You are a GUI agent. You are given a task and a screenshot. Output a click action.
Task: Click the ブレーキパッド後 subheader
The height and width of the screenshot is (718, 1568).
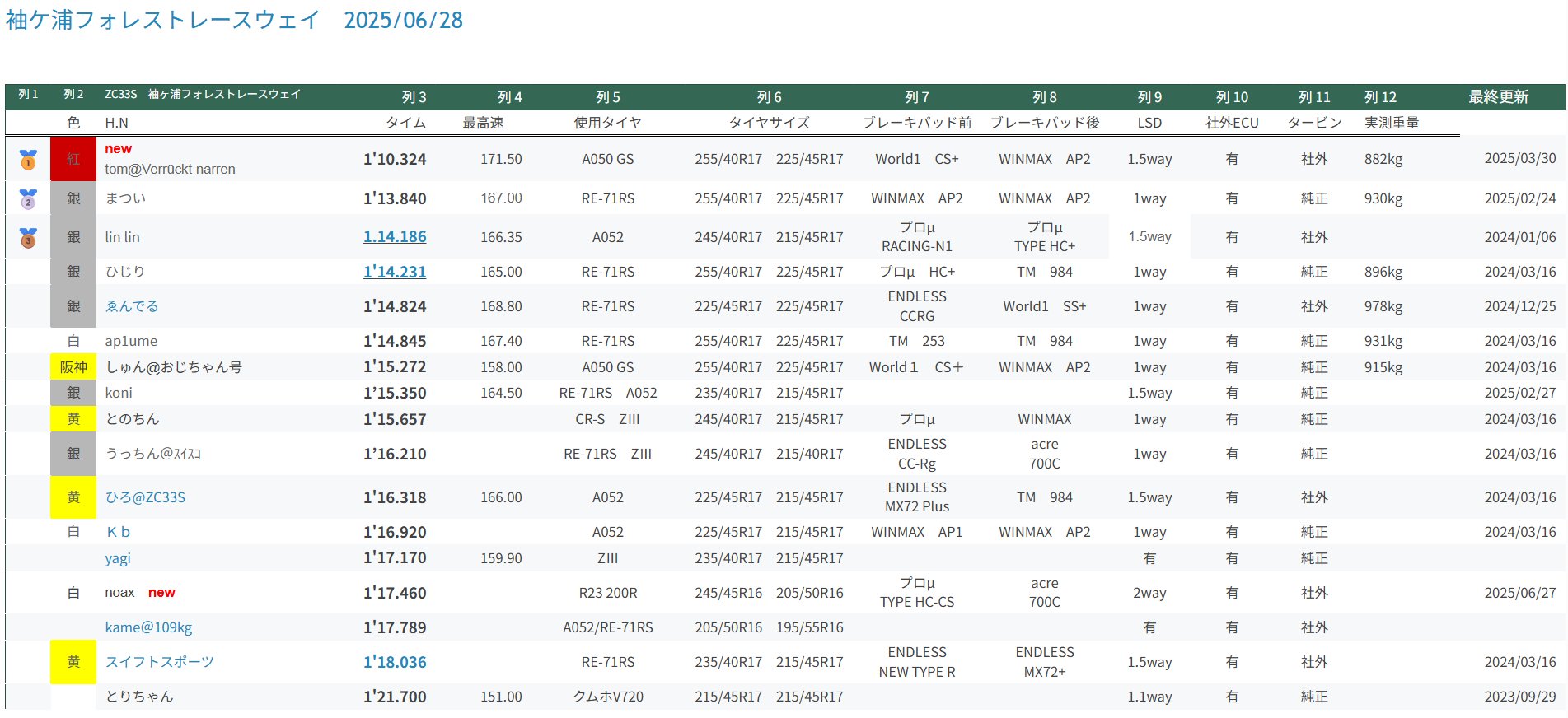[1045, 123]
